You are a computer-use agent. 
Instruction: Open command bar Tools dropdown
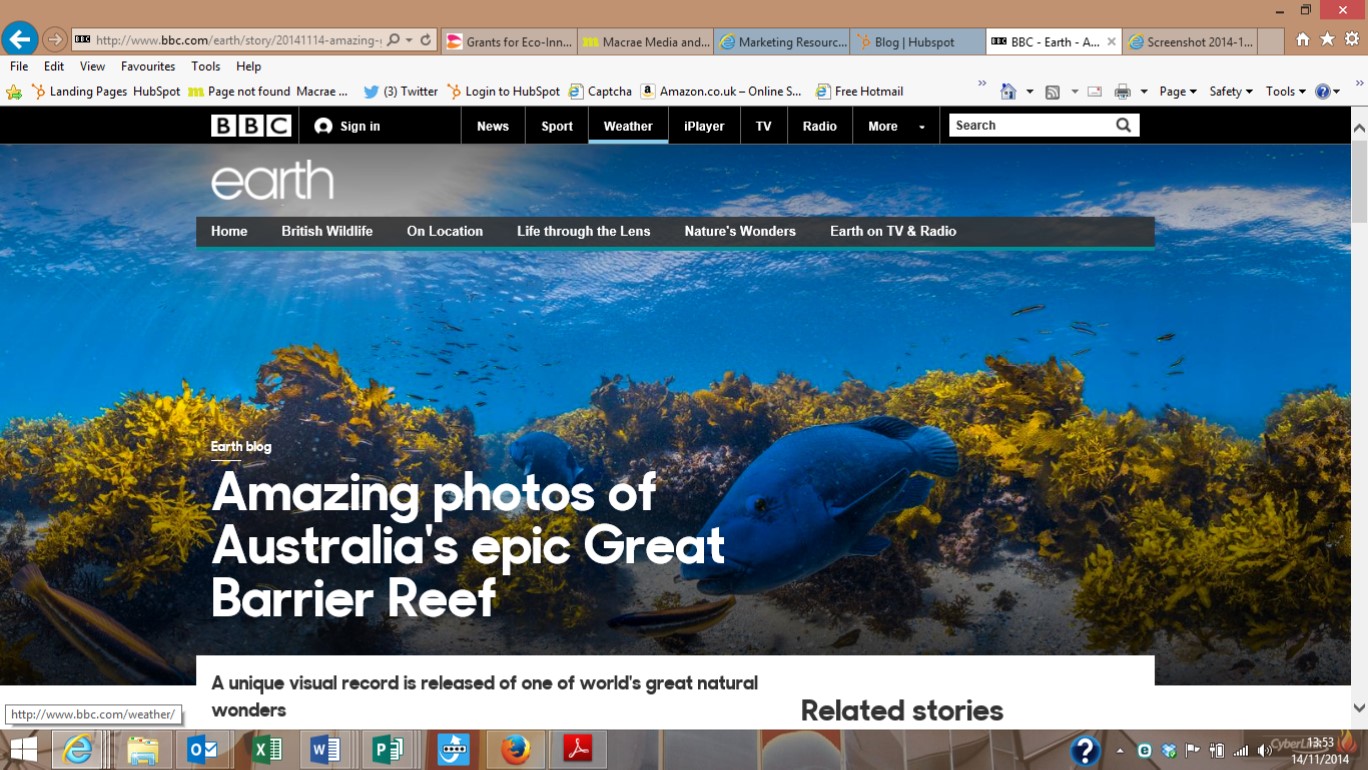pyautogui.click(x=1286, y=91)
